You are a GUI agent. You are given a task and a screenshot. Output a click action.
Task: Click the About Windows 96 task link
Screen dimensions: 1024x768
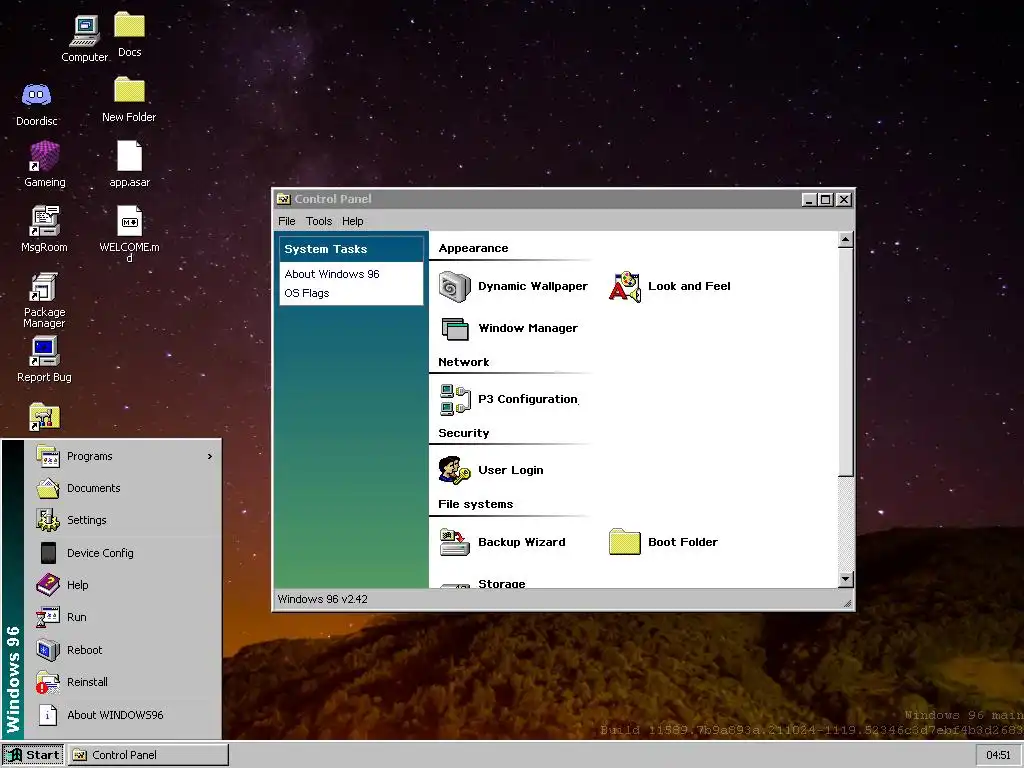(332, 274)
